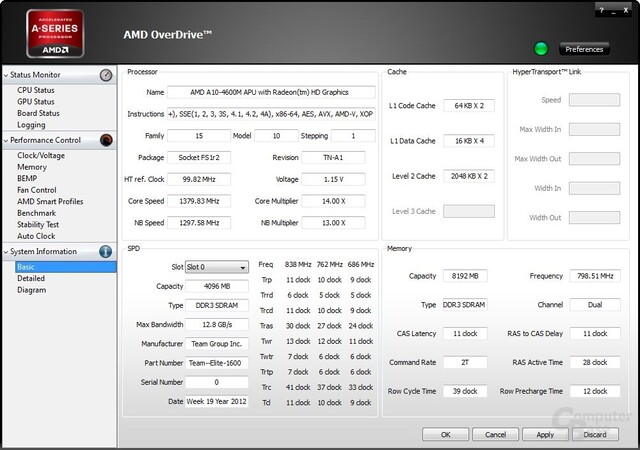The height and width of the screenshot is (450, 640).
Task: Go to Memory under Performance Control
Action: pyautogui.click(x=32, y=167)
